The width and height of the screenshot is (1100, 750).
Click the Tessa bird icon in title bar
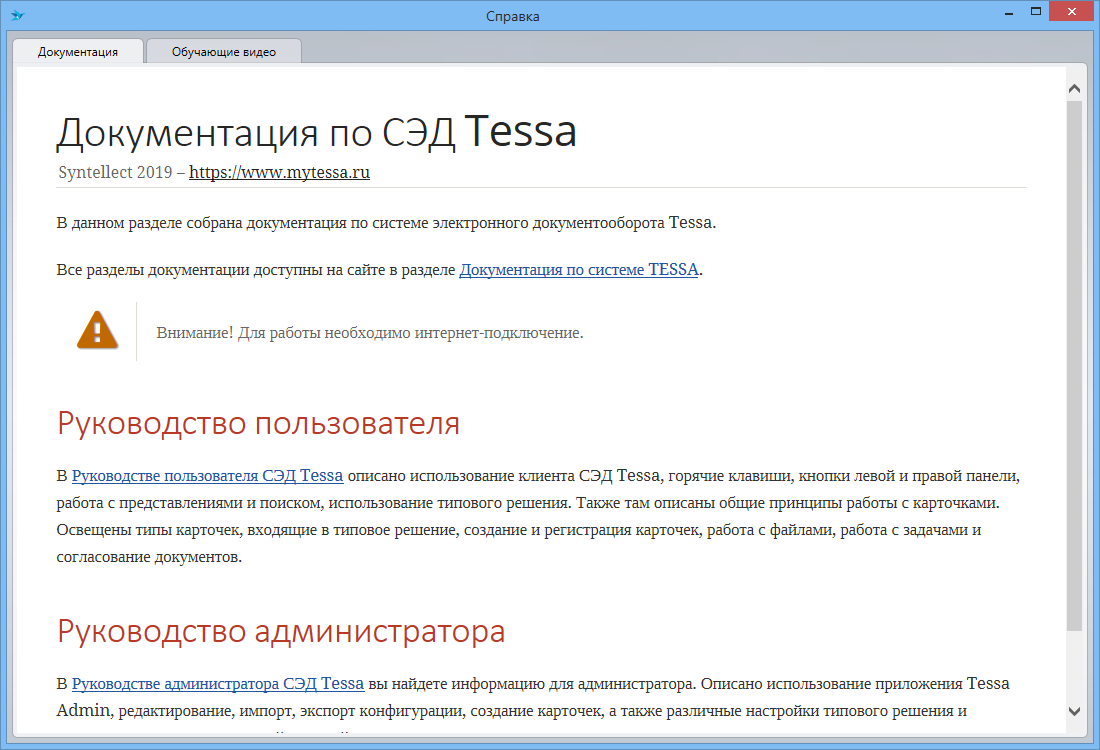click(x=18, y=15)
